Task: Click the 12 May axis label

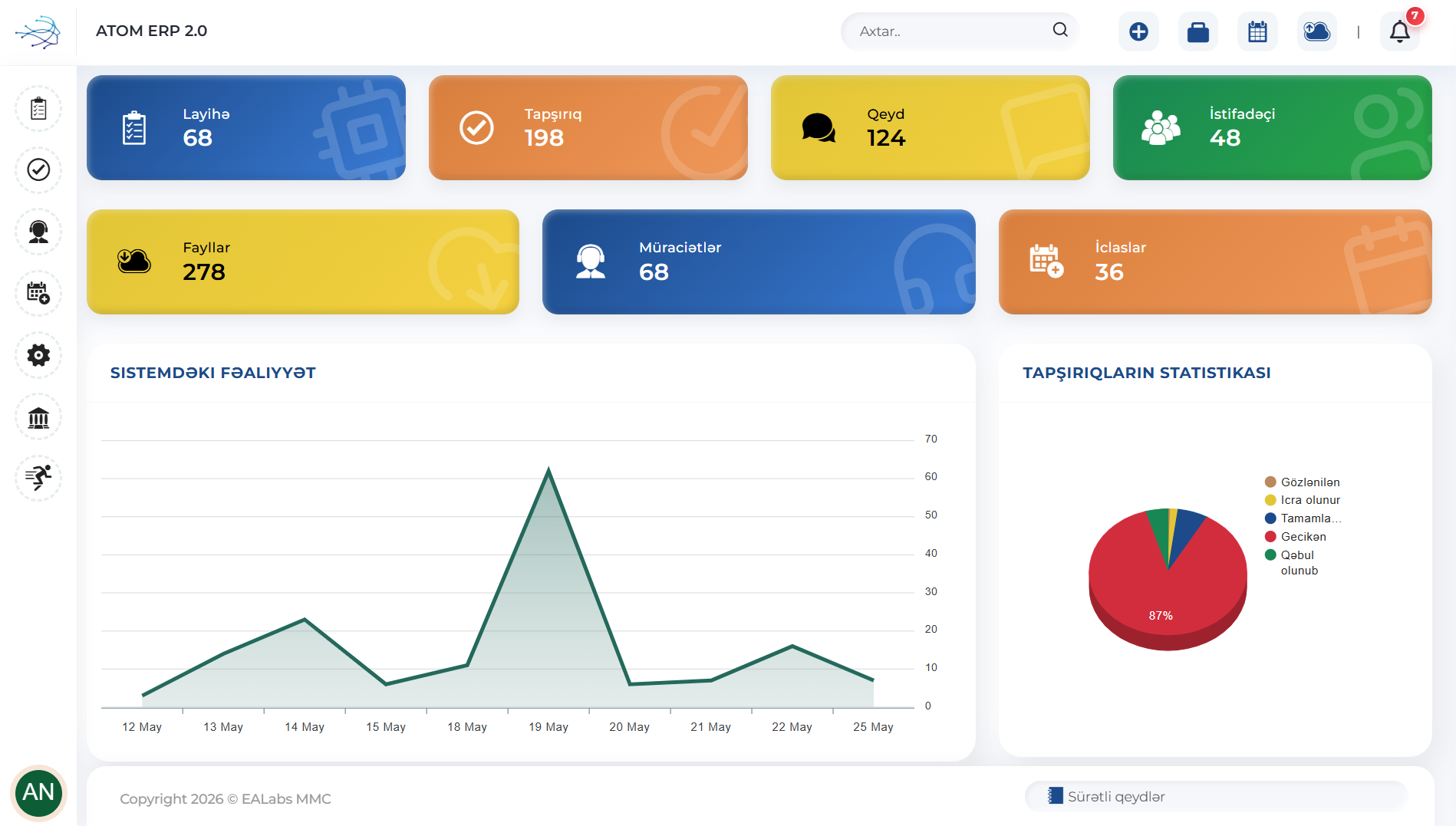Action: point(142,726)
